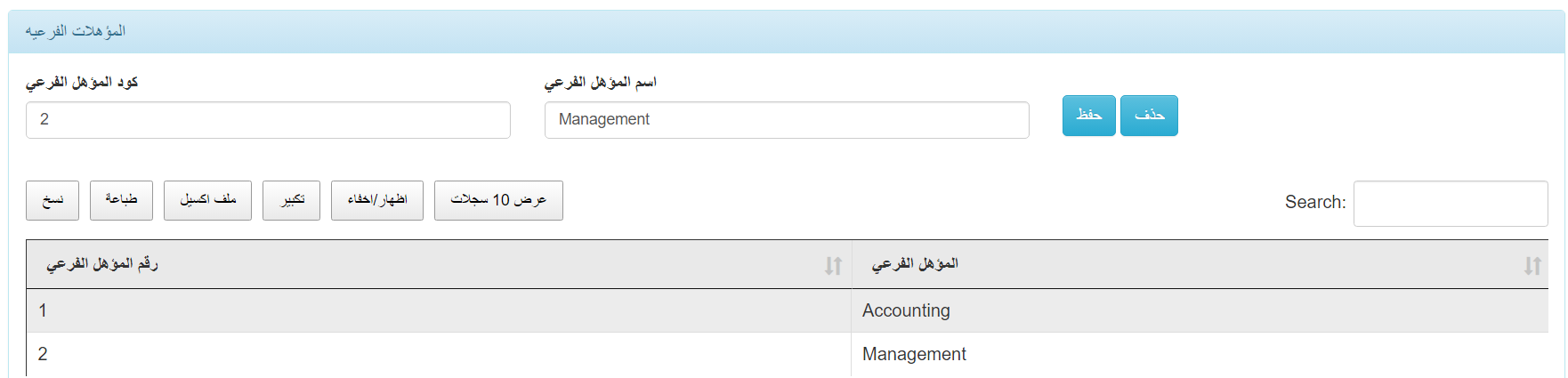Viewport: 1568px width, 378px height.
Task: Click the المؤهلات الفرعيه panel header title
Action: click(76, 32)
